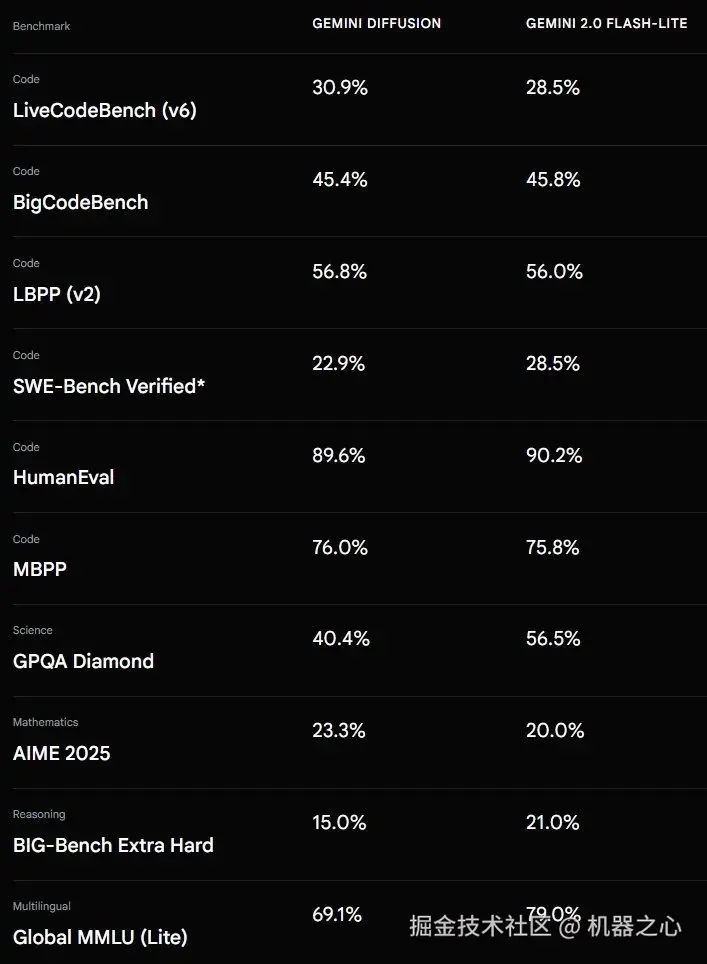Click the GEMINI 2.0 FLASH-LITE column header
Image resolution: width=707 pixels, height=964 pixels.
[x=606, y=23]
